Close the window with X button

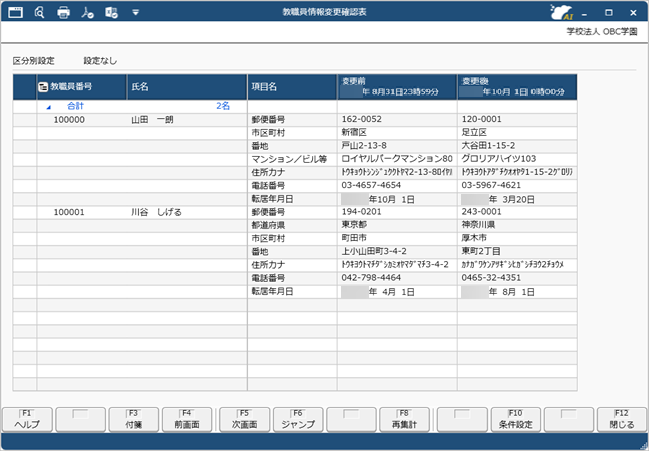click(633, 12)
